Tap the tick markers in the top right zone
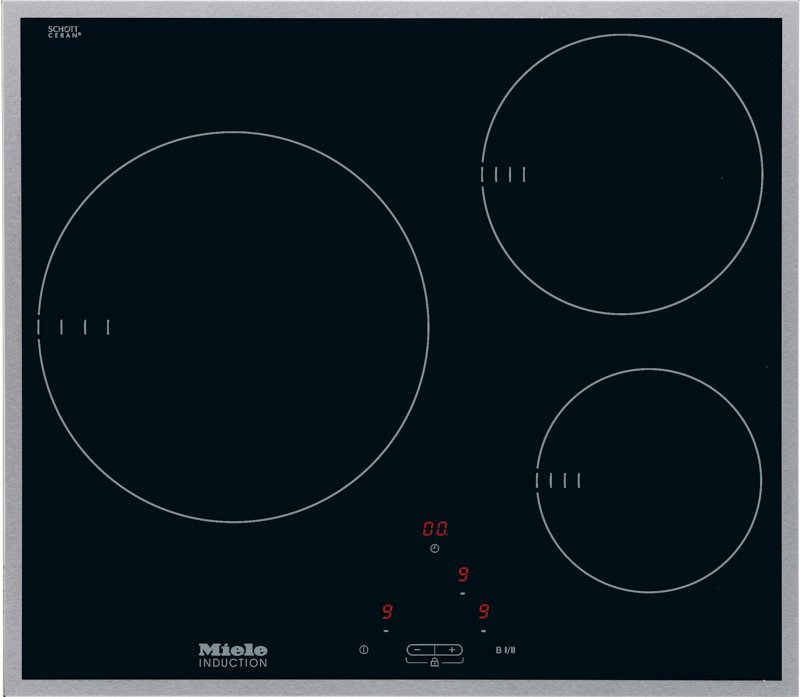Screen dimensions: 800x697 [505, 175]
